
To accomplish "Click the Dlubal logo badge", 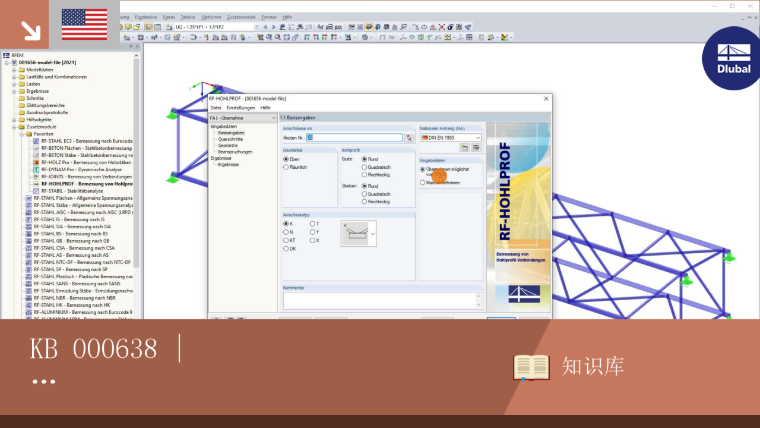I will tap(731, 58).
